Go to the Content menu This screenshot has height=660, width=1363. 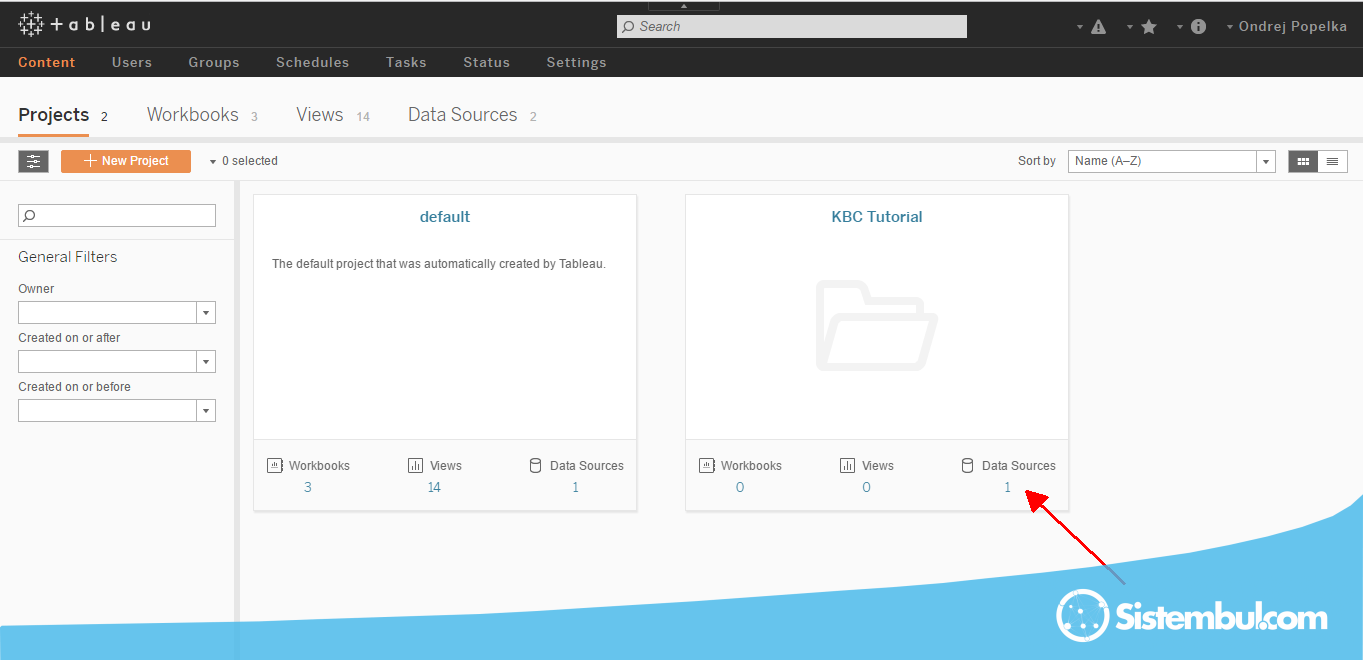pyautogui.click(x=47, y=62)
